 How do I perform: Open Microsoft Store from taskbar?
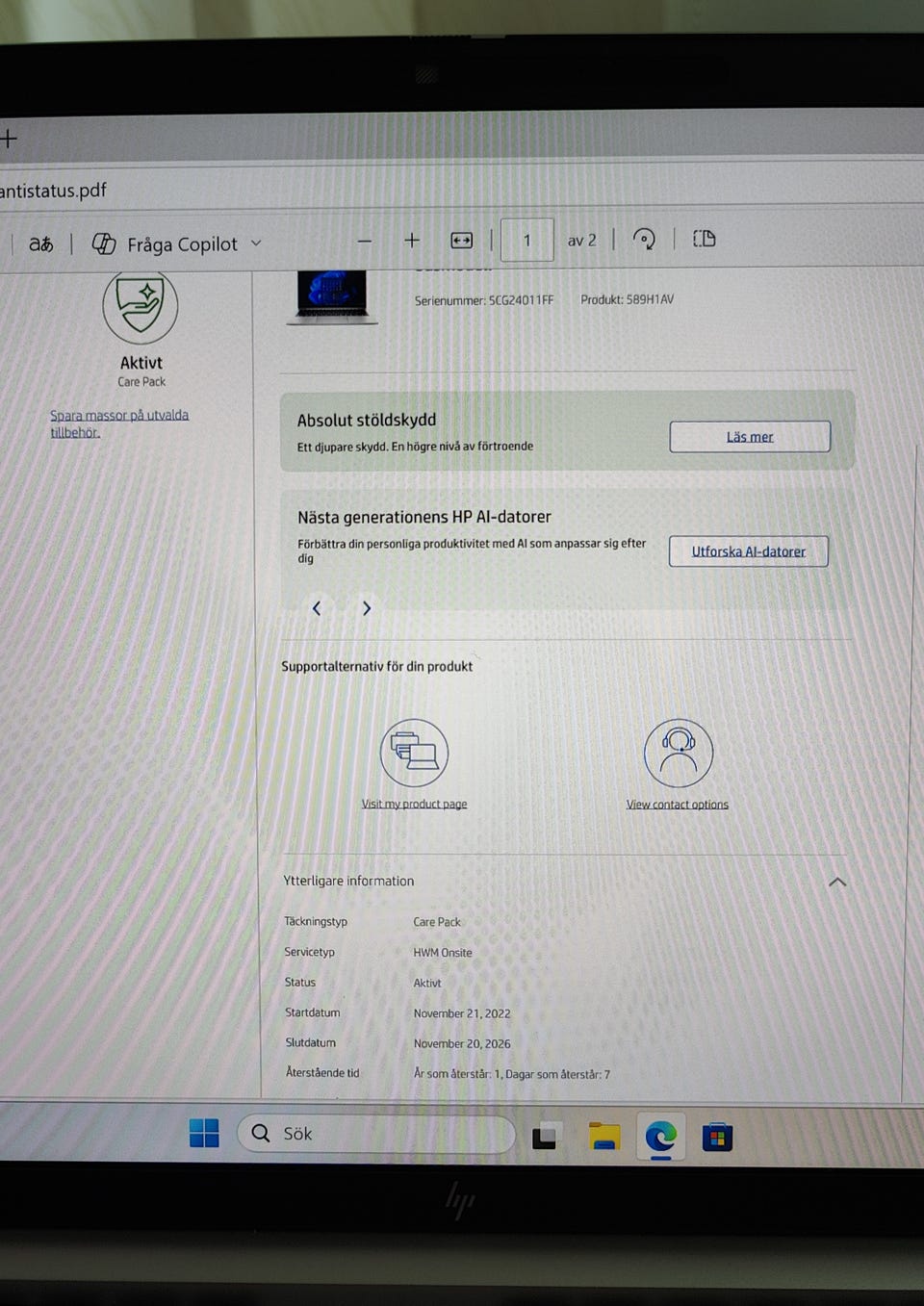[x=717, y=1138]
